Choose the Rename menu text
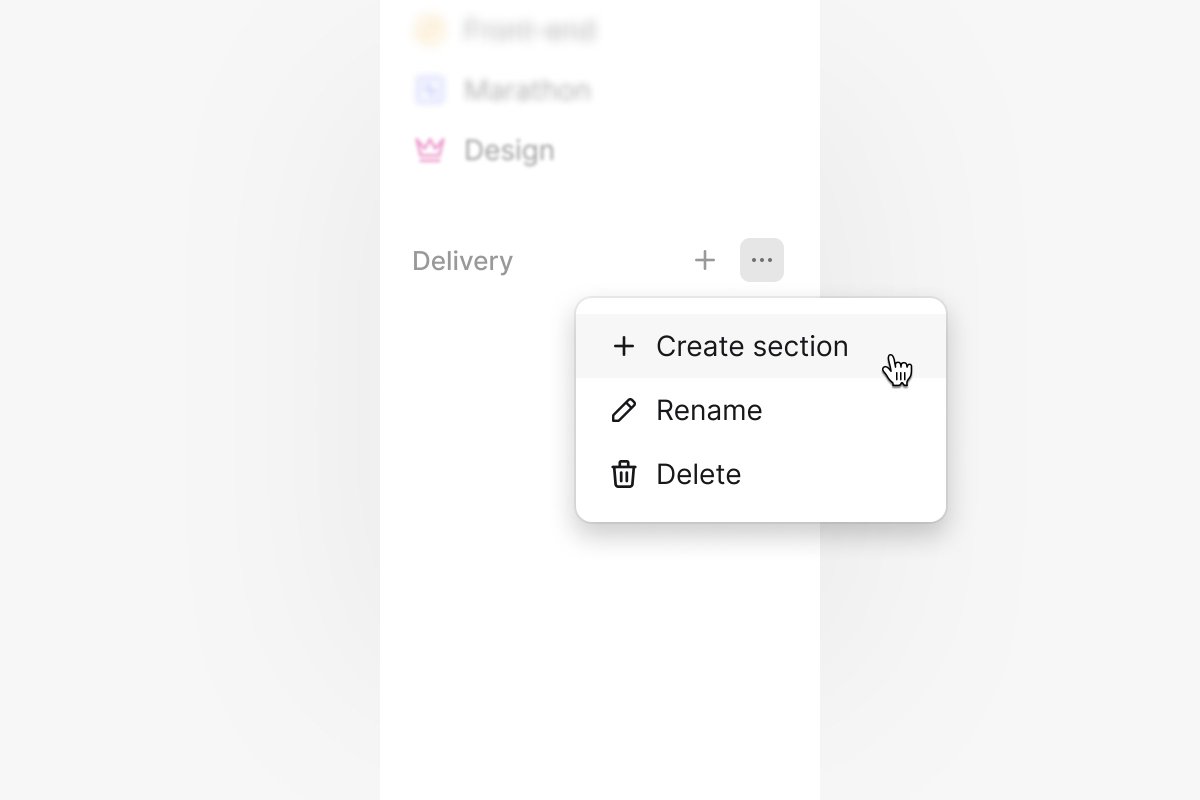1200x800 pixels. [709, 410]
